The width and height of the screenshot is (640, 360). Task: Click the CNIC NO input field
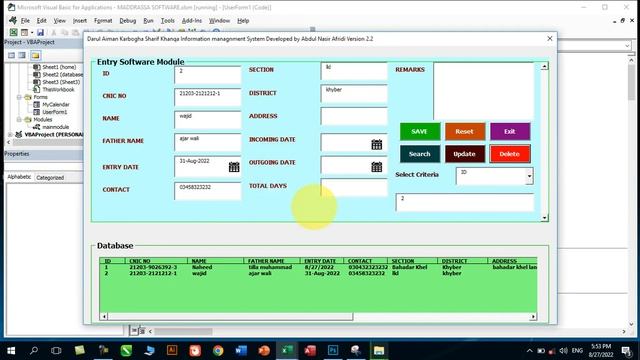(x=208, y=98)
